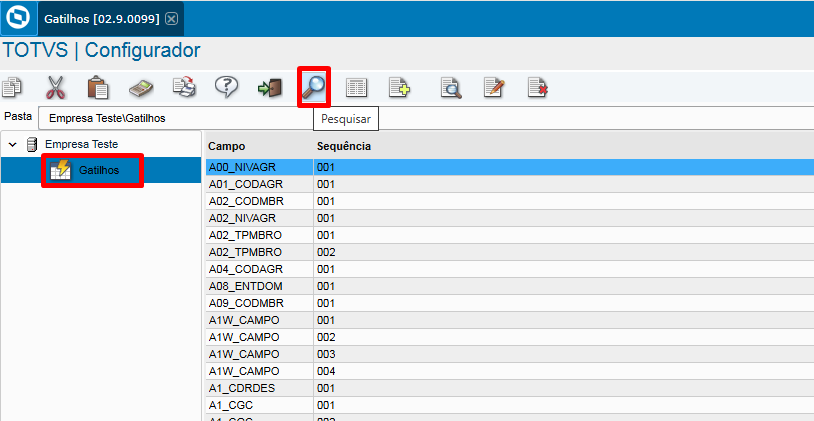The height and width of the screenshot is (421, 814).
Task: Click the Pesquisar magnifying glass icon
Action: tap(314, 87)
